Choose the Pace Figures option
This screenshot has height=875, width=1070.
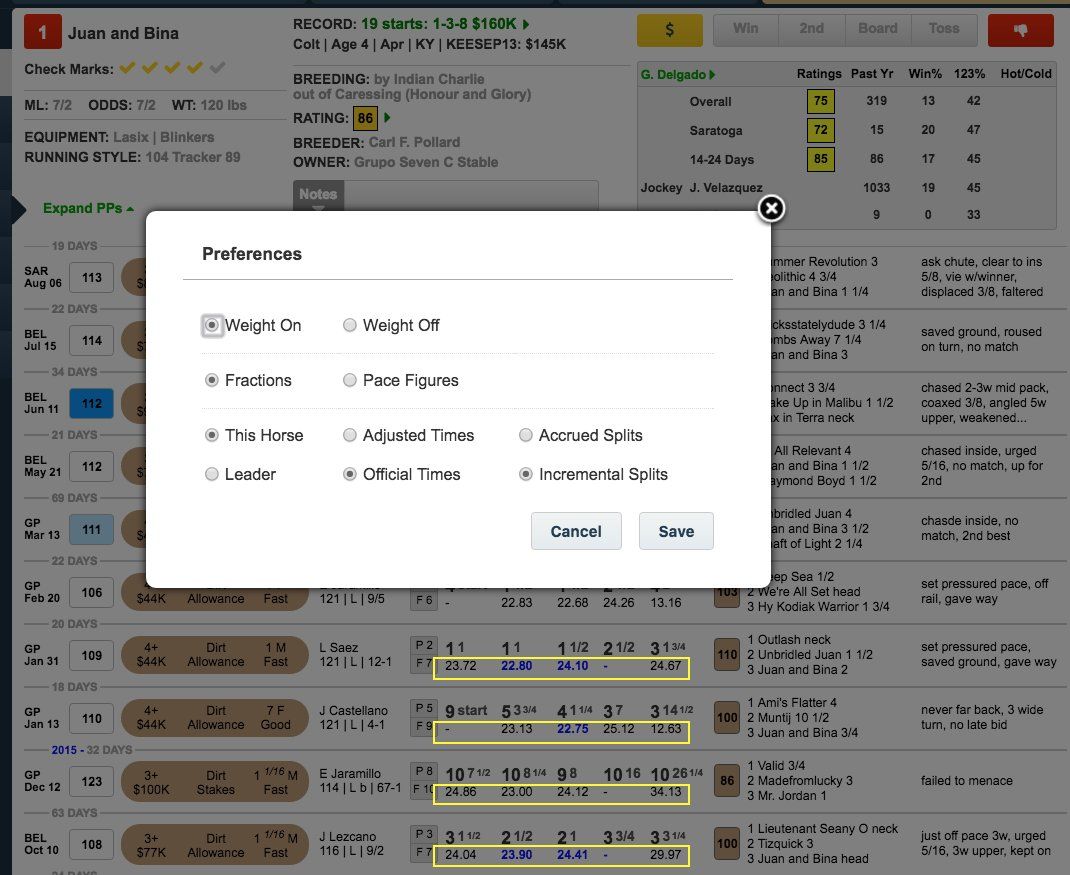pos(350,381)
